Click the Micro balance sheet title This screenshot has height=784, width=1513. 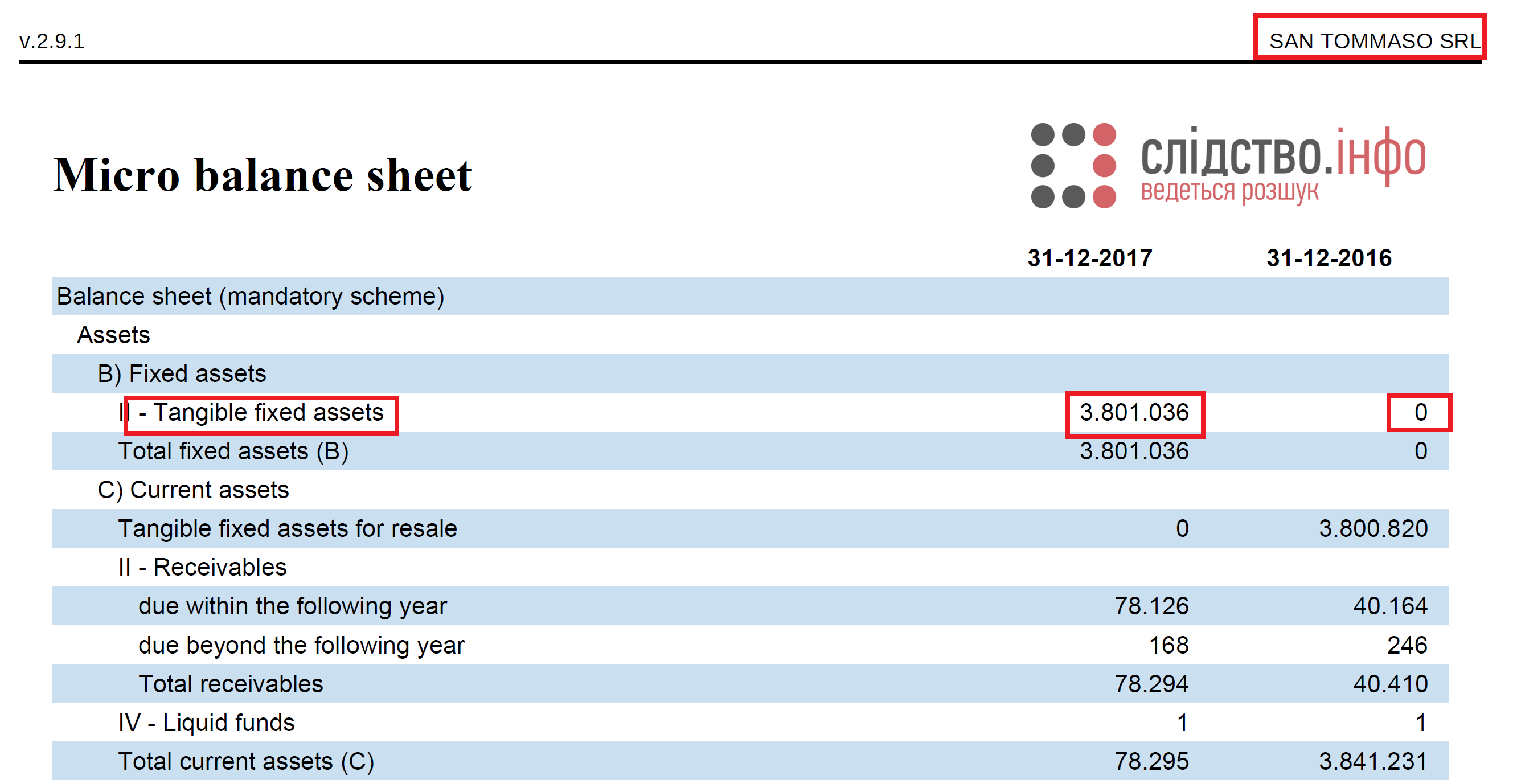coord(263,175)
